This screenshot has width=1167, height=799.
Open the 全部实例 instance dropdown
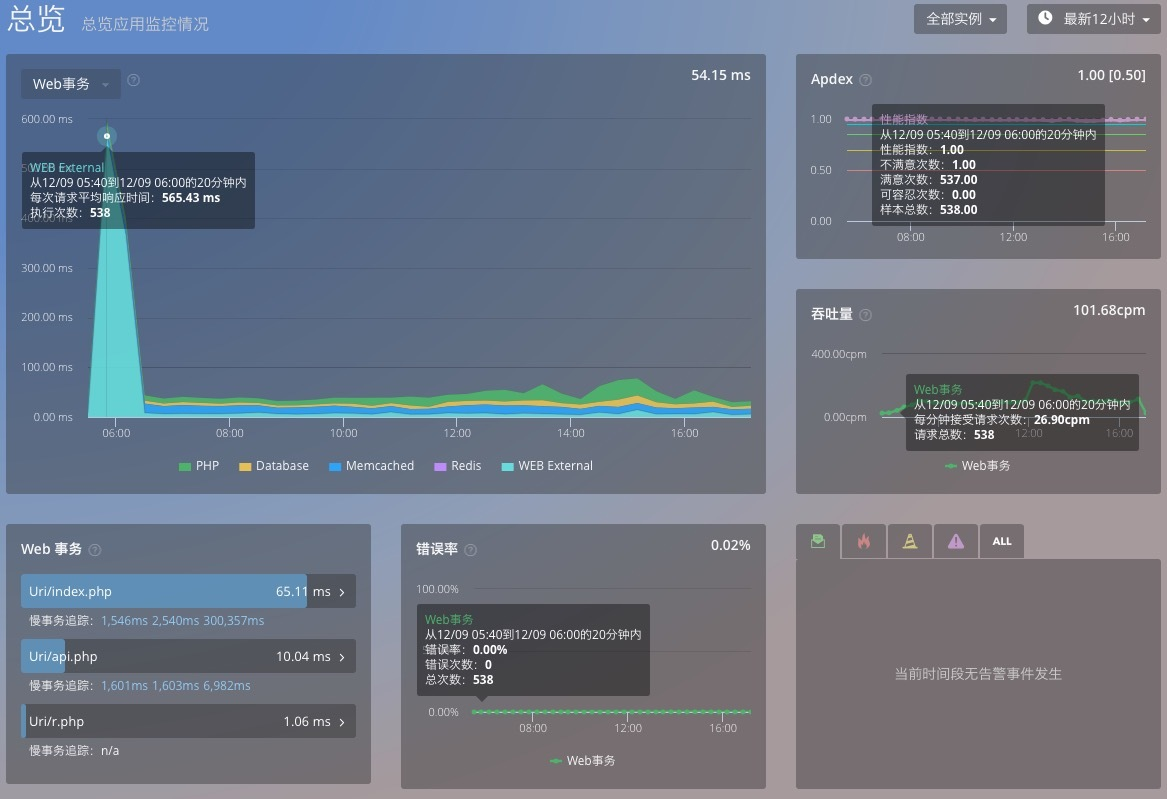tap(960, 19)
